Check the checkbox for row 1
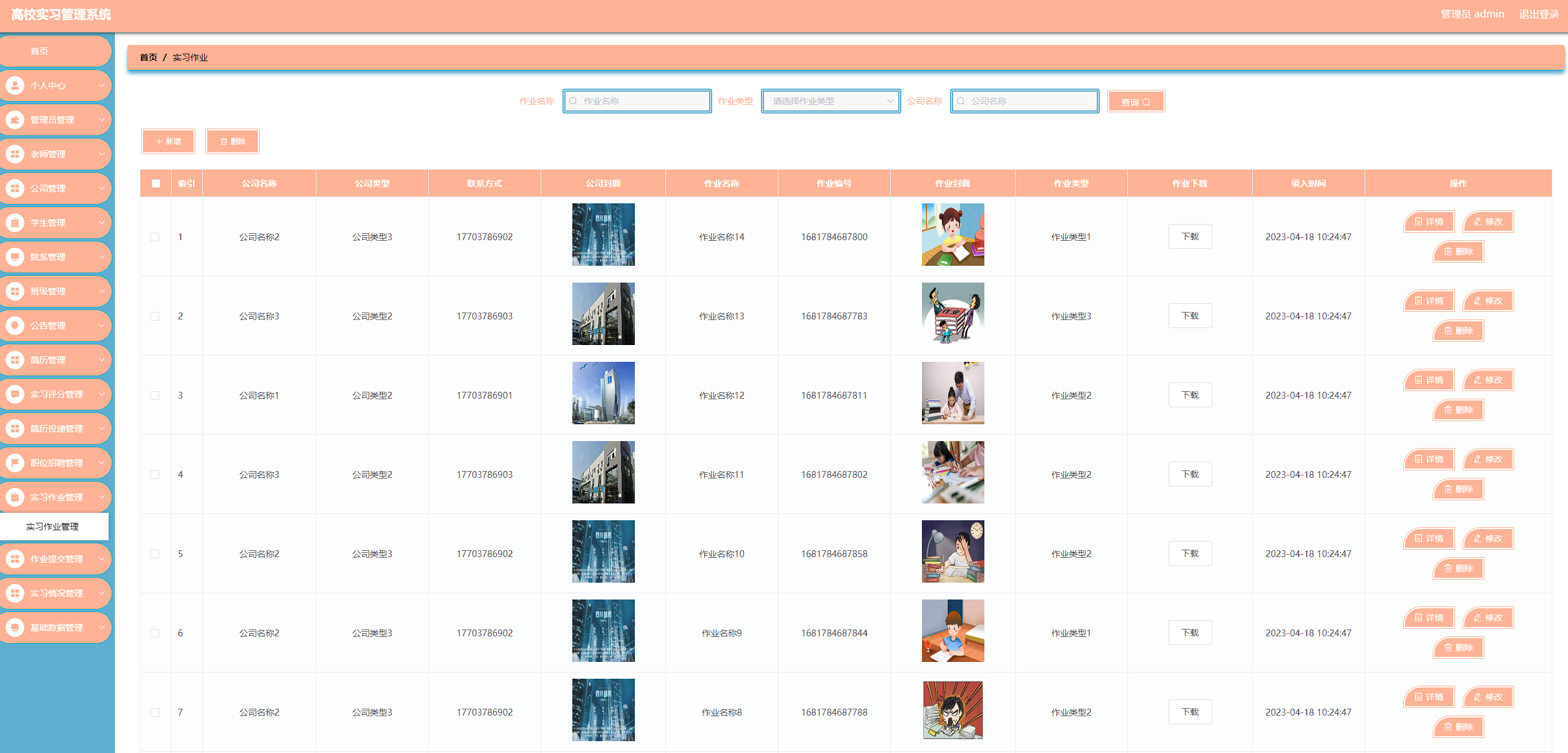 tap(155, 237)
